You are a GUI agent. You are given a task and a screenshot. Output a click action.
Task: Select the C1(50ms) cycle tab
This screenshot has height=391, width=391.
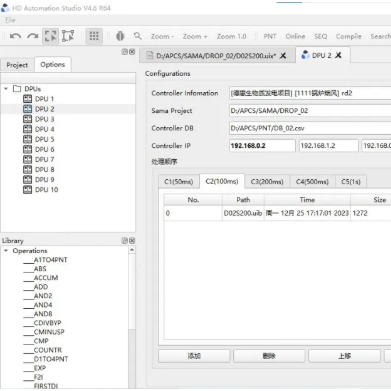(179, 182)
